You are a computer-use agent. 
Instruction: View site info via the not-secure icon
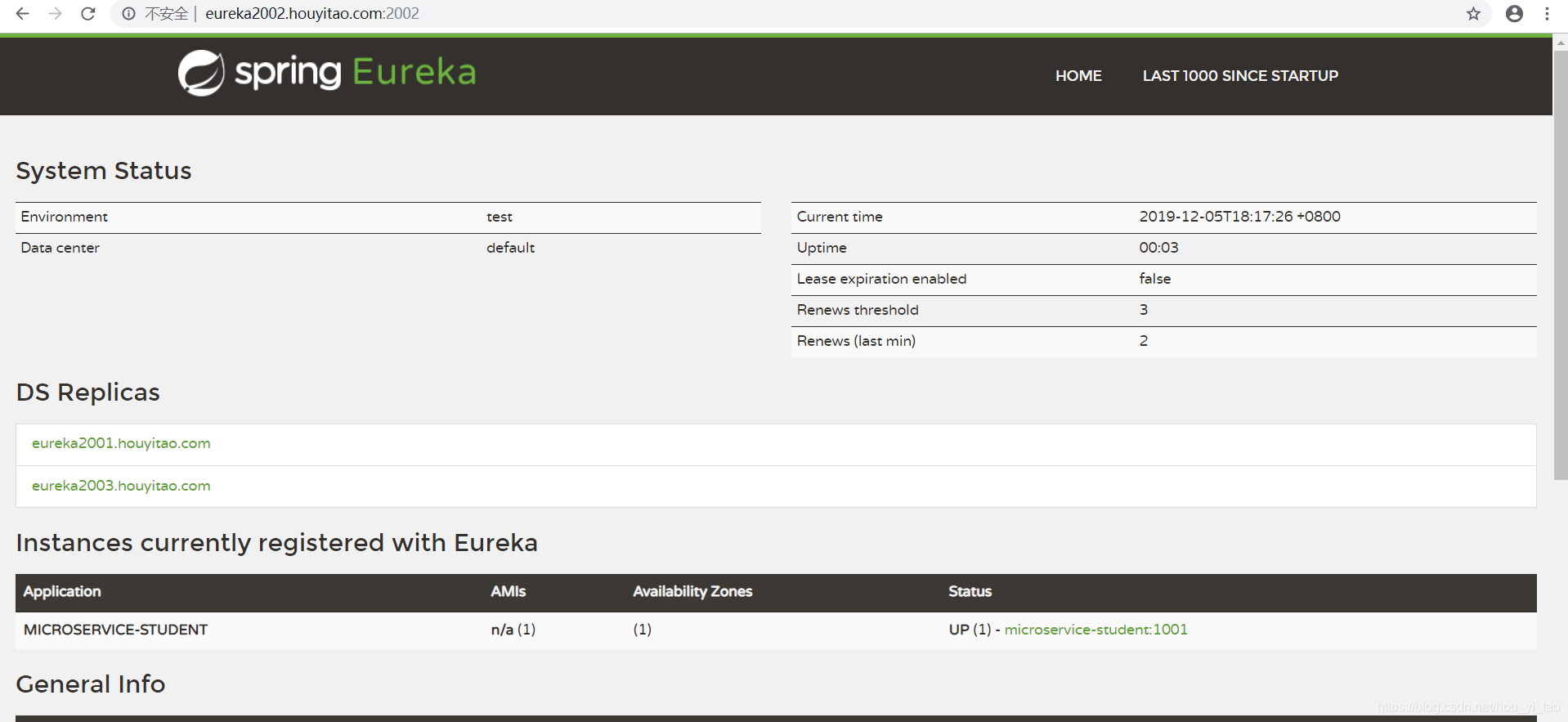(128, 14)
